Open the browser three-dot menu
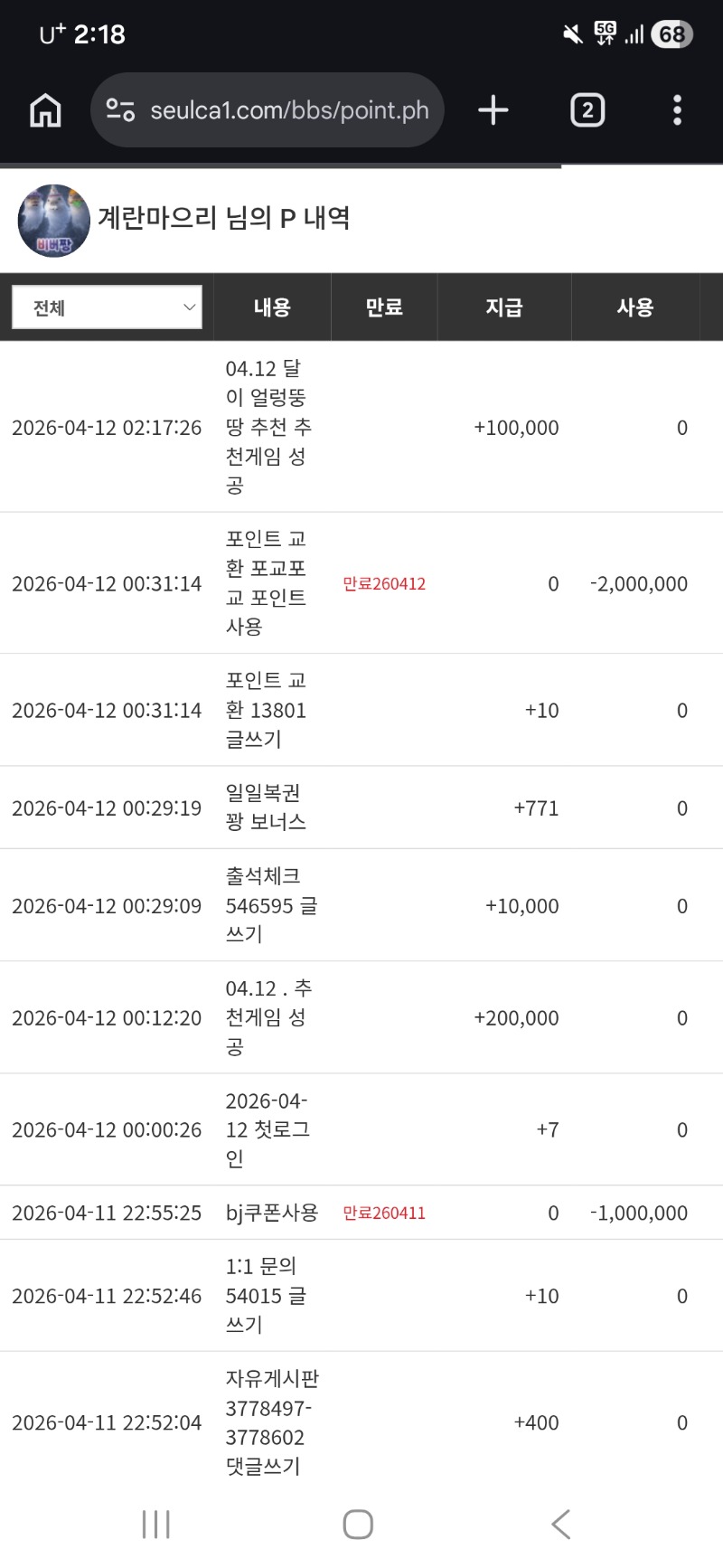 point(677,110)
